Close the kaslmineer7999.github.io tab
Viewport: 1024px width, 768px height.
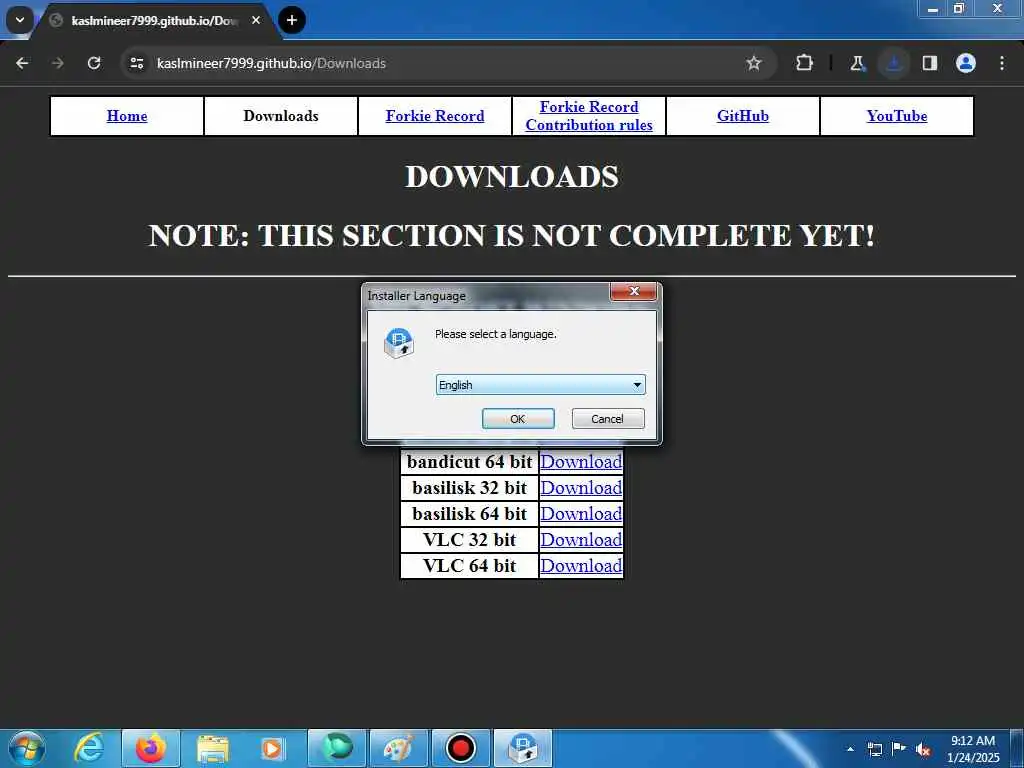256,20
